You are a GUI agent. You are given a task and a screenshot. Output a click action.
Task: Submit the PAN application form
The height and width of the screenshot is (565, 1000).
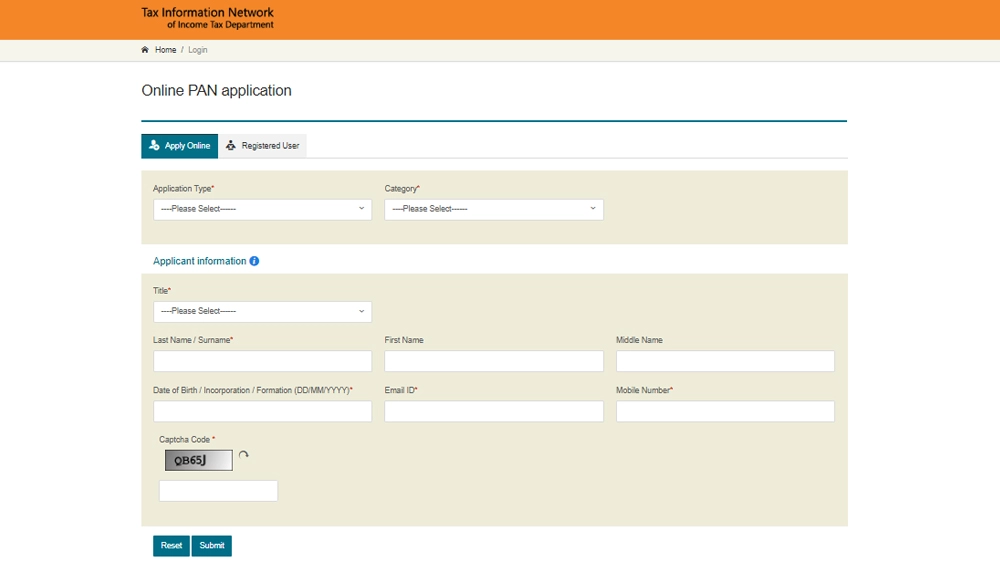(212, 546)
